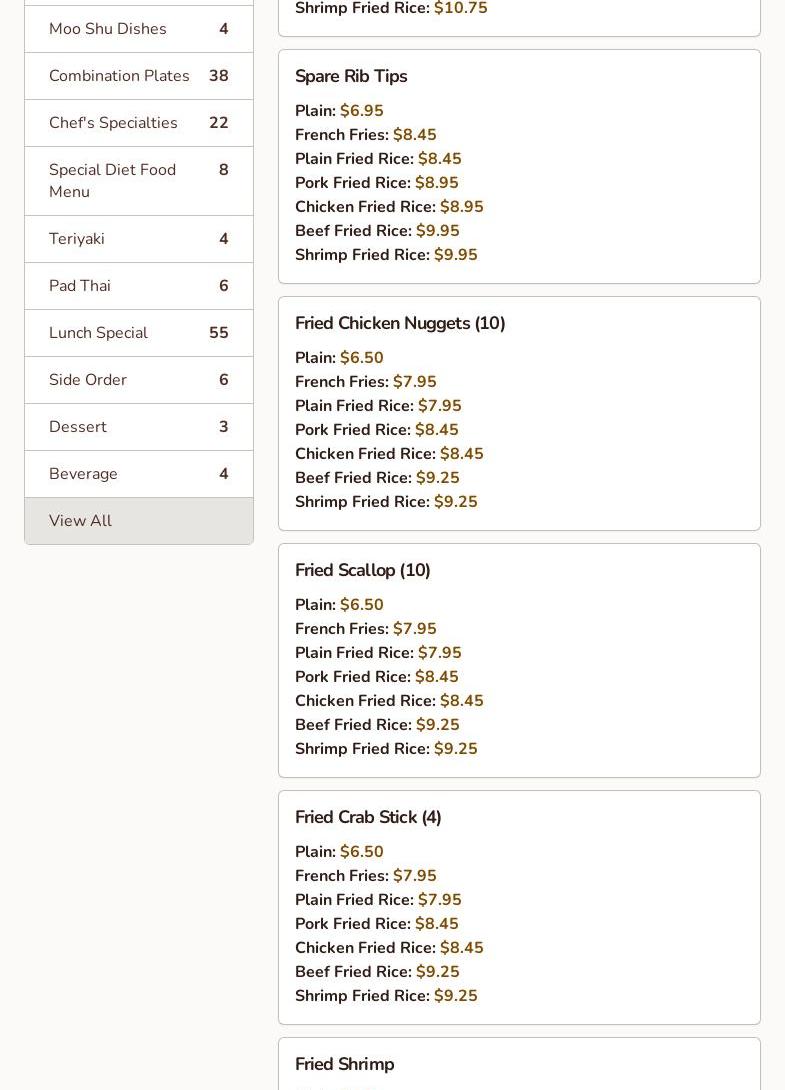
Task: Open the Fried Shrimp menu item
Action: click(x=345, y=1064)
